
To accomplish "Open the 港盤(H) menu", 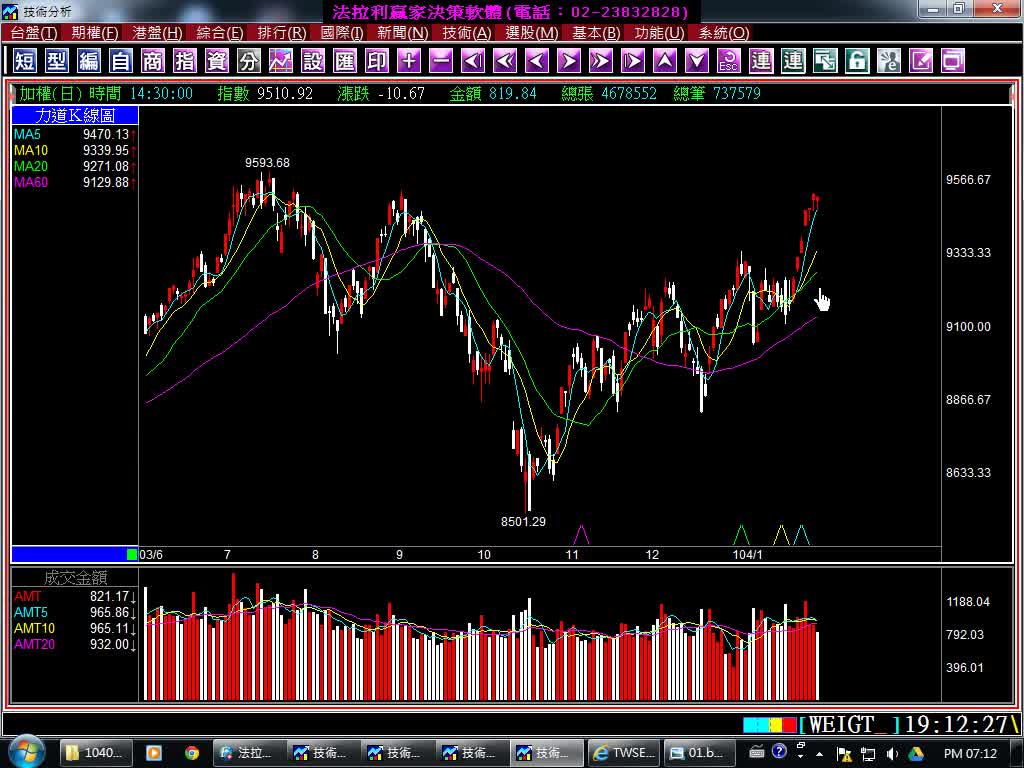I will (x=157, y=33).
